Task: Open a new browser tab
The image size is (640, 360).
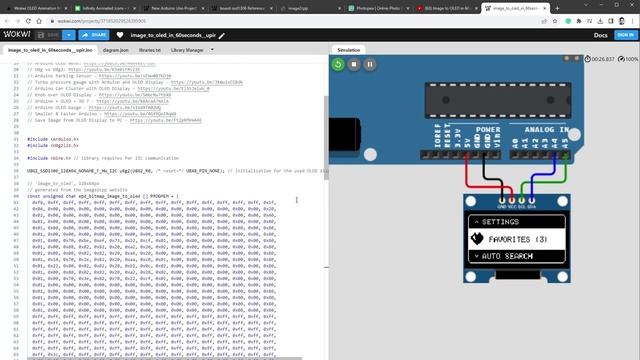Action: 557,8
